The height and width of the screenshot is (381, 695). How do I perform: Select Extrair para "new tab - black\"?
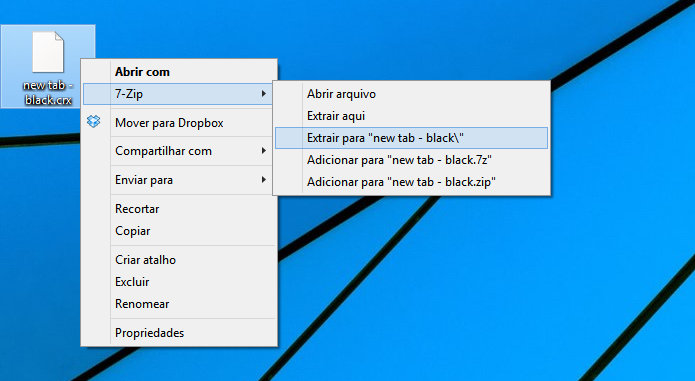click(411, 138)
